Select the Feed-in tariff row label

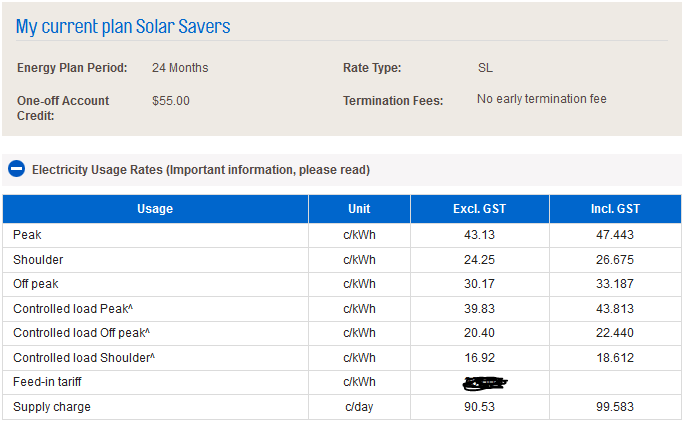point(47,382)
